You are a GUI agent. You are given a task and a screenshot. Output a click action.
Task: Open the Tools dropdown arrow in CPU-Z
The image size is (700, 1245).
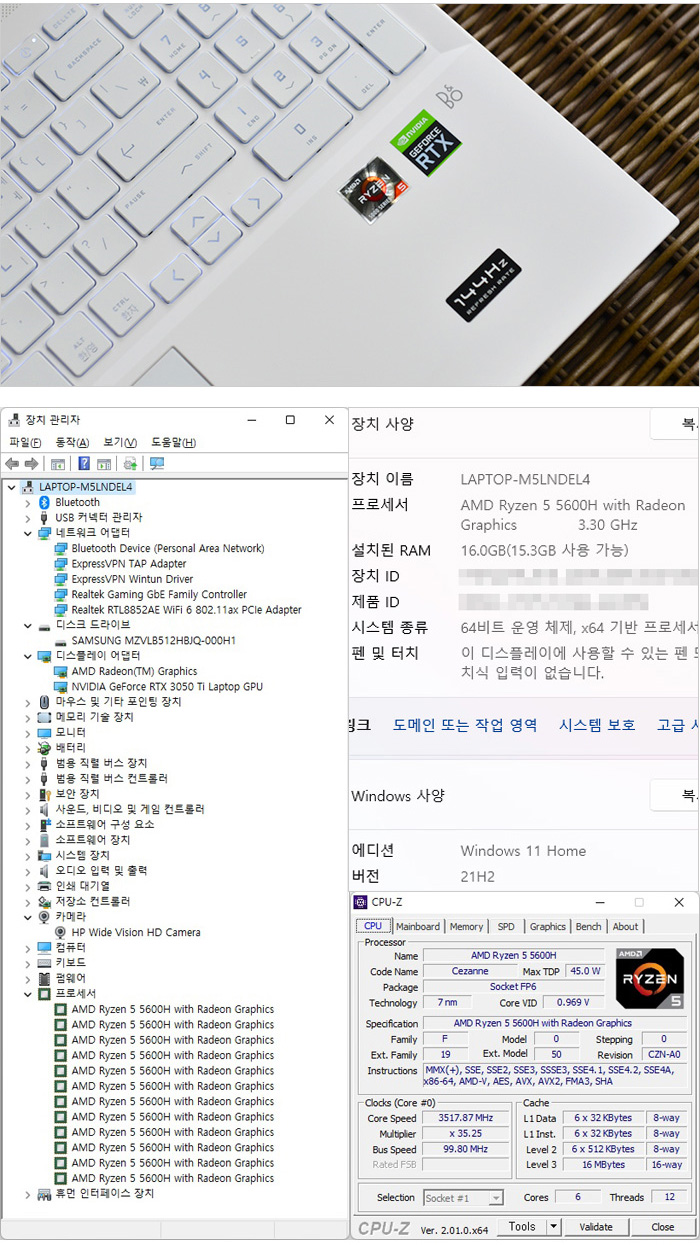[x=554, y=1226]
